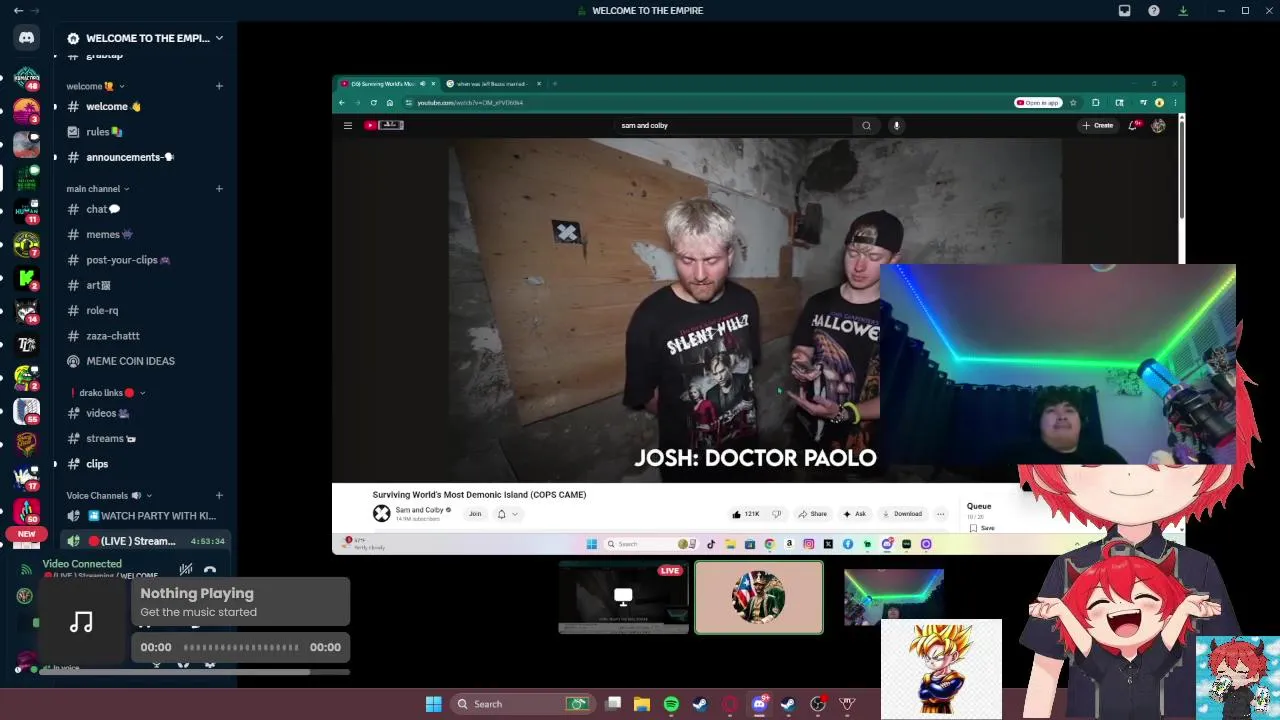Click green connection signal icon
Viewport: 1280px width, 720px height.
point(26,569)
